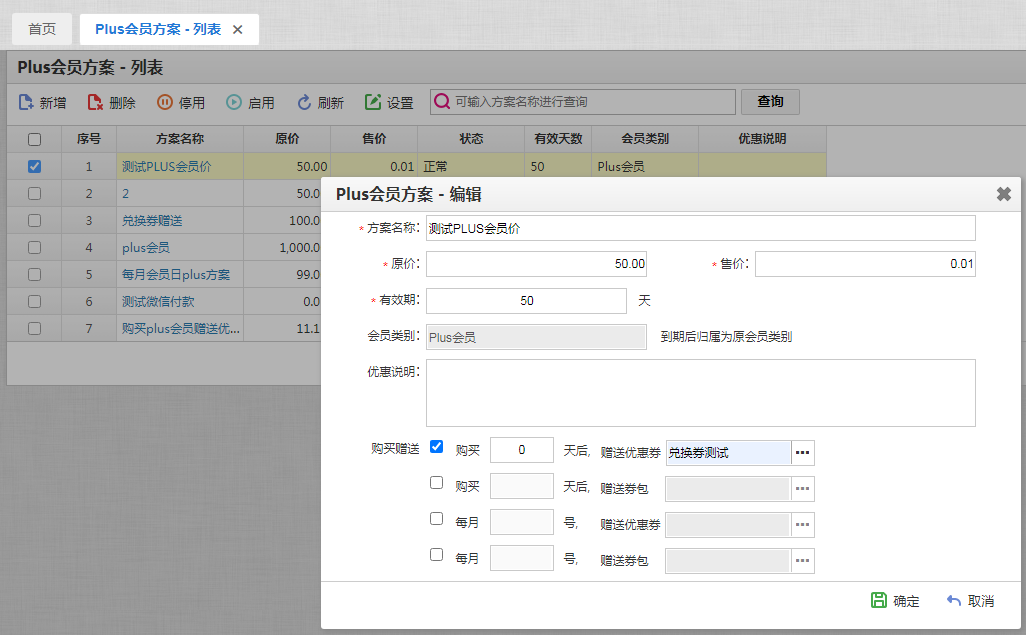Screen dimensions: 1026x635
Task: Click the 状态 column header
Action: point(471,139)
